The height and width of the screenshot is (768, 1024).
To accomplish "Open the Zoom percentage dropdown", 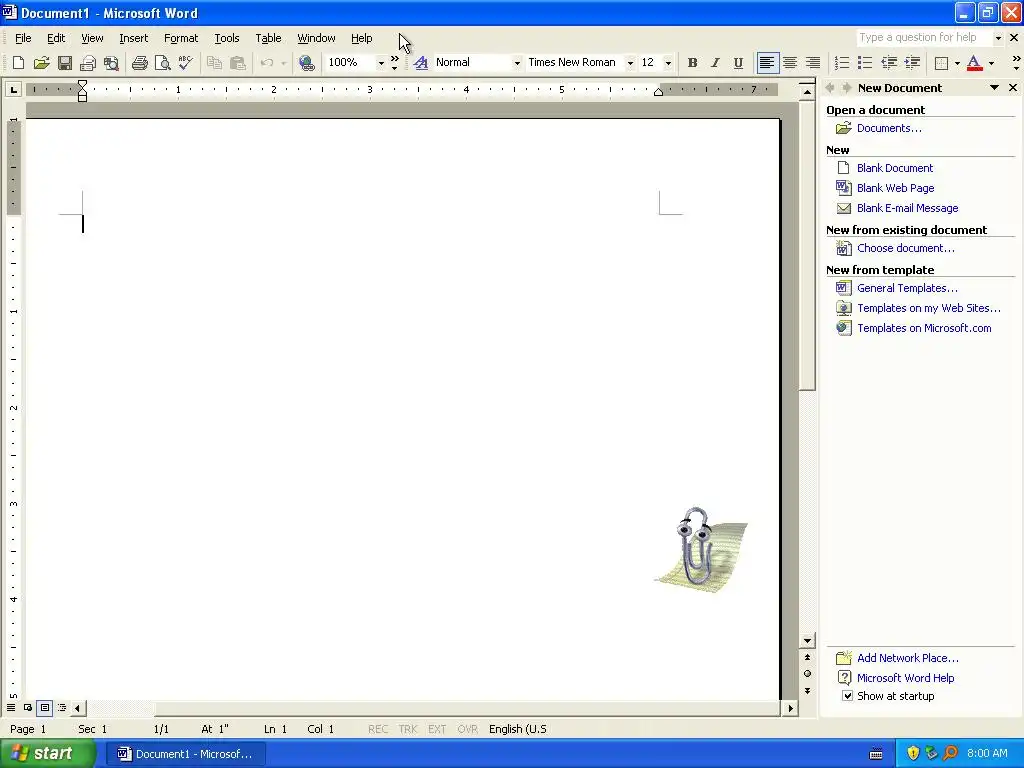I will [381, 63].
